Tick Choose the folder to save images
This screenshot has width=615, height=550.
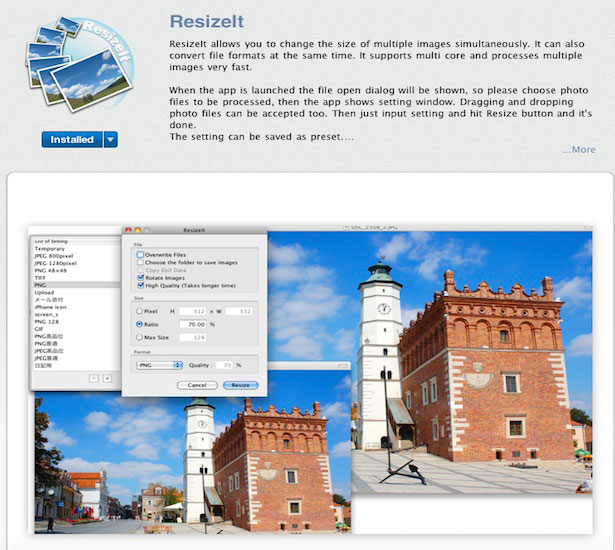pyautogui.click(x=140, y=262)
